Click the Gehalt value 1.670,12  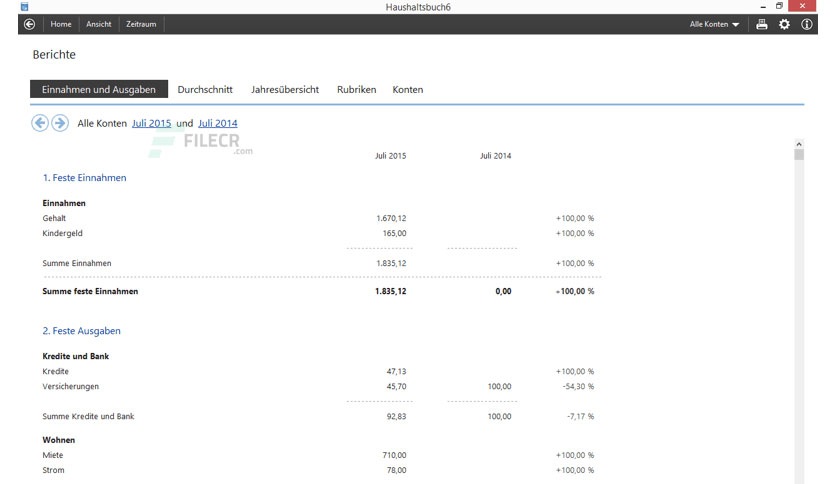pyautogui.click(x=391, y=218)
